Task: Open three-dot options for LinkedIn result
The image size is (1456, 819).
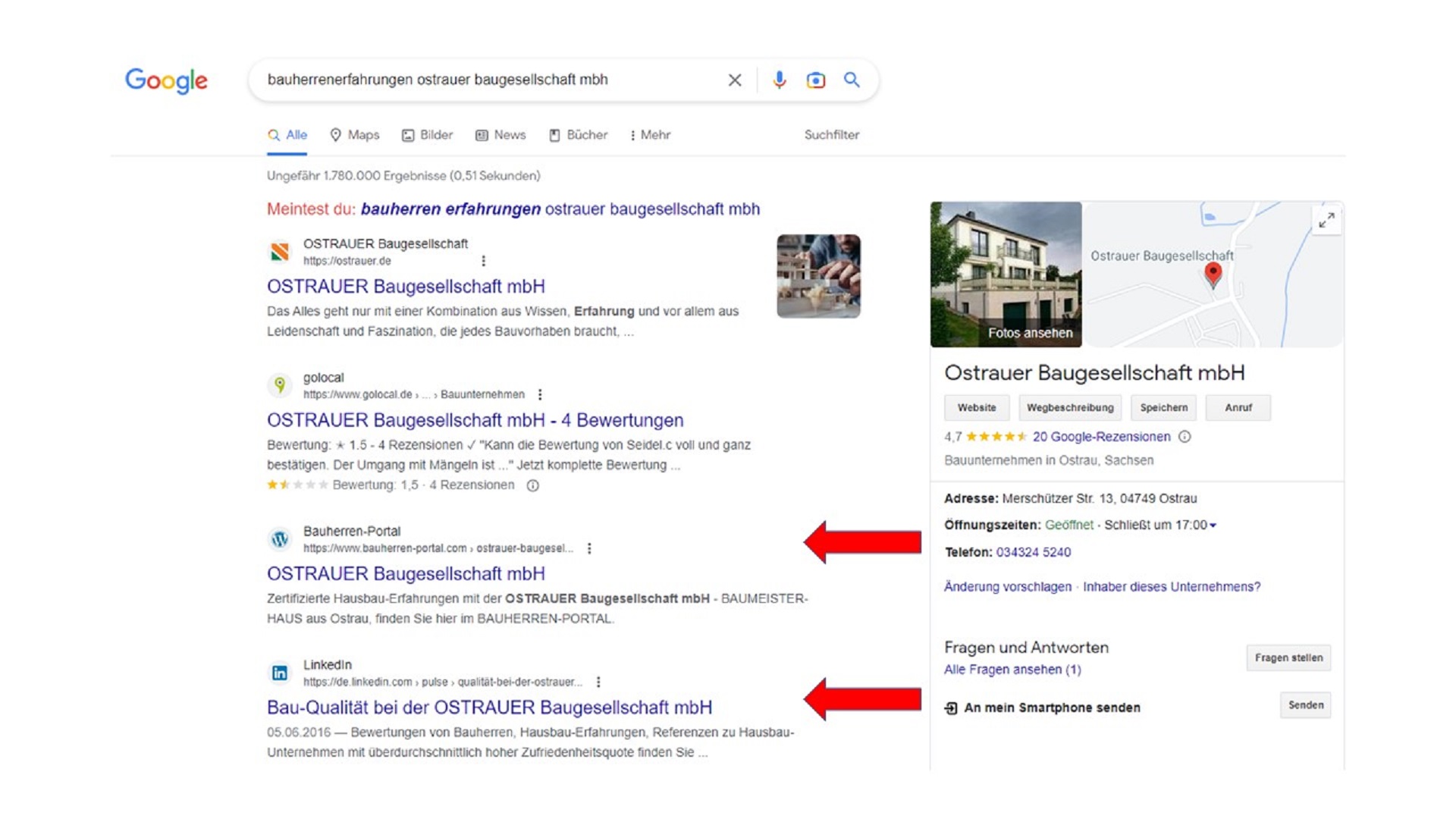Action: click(598, 682)
